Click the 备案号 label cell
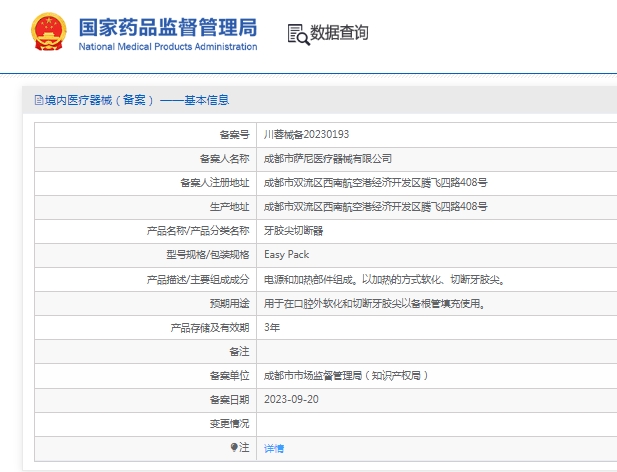 click(234, 135)
